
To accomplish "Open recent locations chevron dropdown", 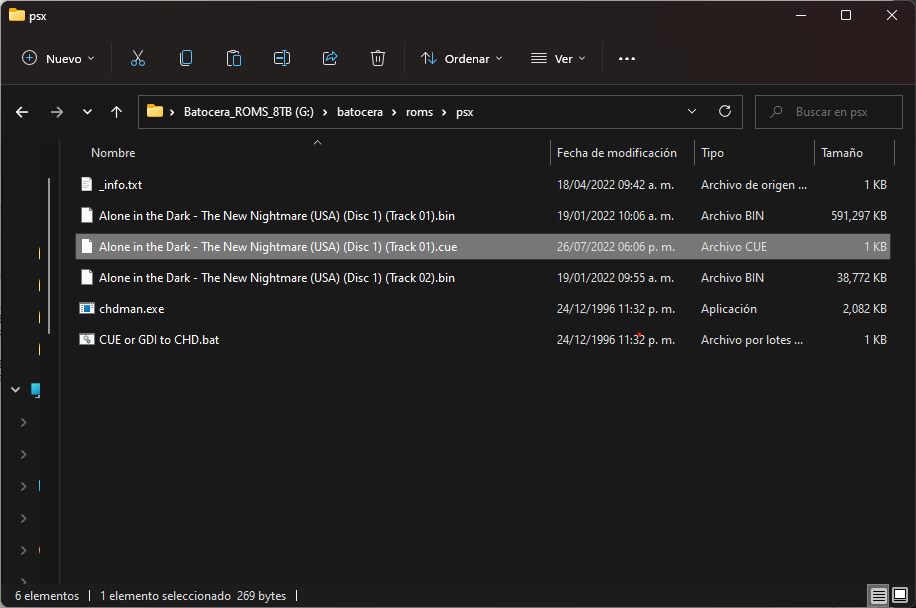I will [87, 112].
